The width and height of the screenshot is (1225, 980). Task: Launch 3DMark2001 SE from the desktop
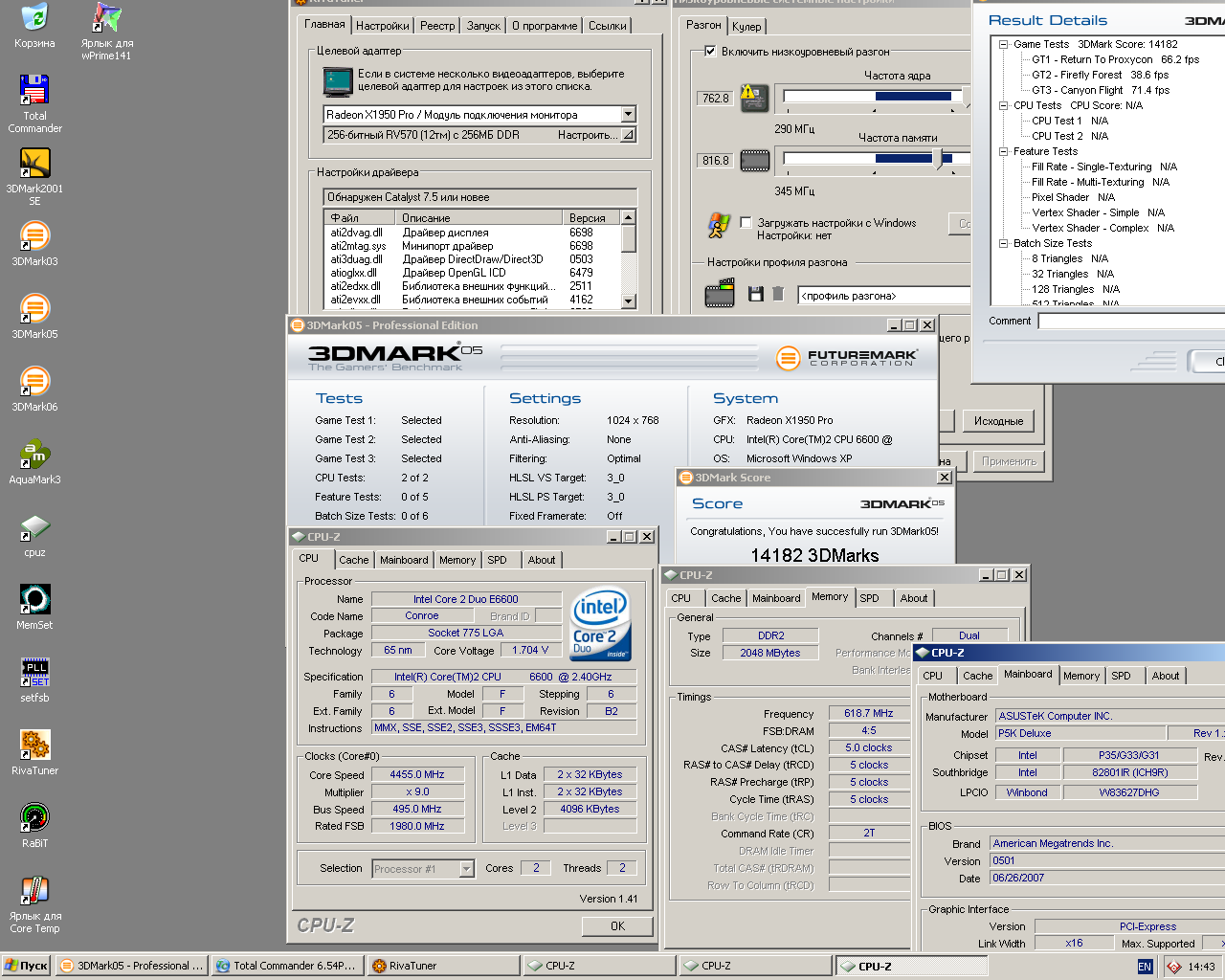34,163
